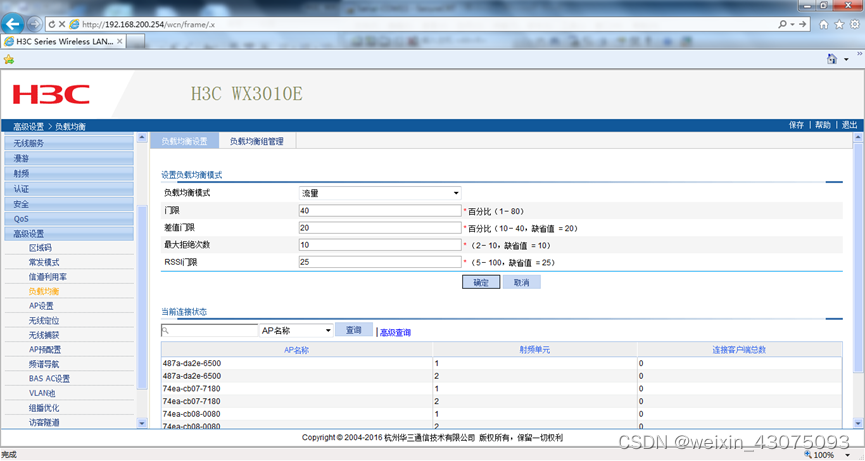Viewport: 865px width, 461px height.
Task: Expand the 漫游 sidebar section
Action: pyautogui.click(x=69, y=158)
